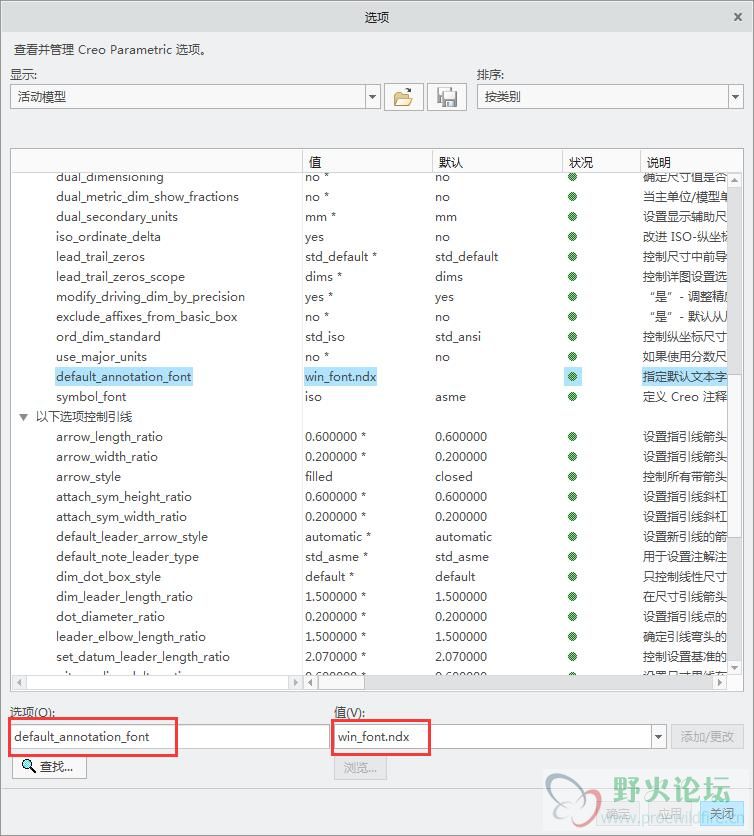The height and width of the screenshot is (836, 754).
Task: Select modify_driving_dim_by_precision option
Action: [150, 296]
